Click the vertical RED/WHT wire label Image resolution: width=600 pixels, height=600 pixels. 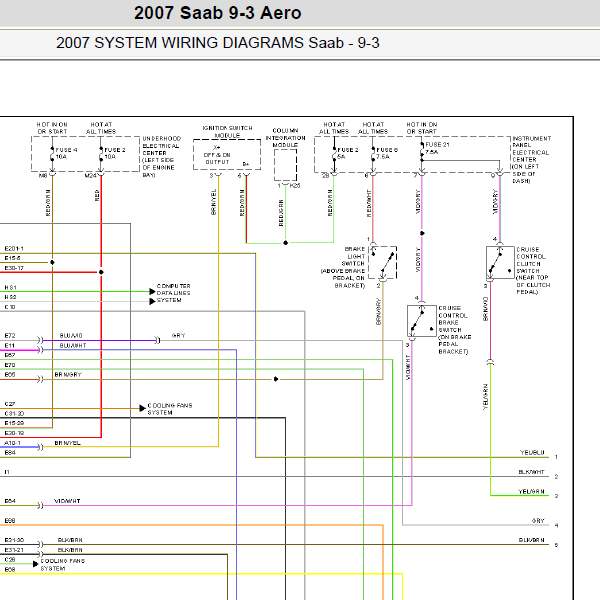pos(369,204)
